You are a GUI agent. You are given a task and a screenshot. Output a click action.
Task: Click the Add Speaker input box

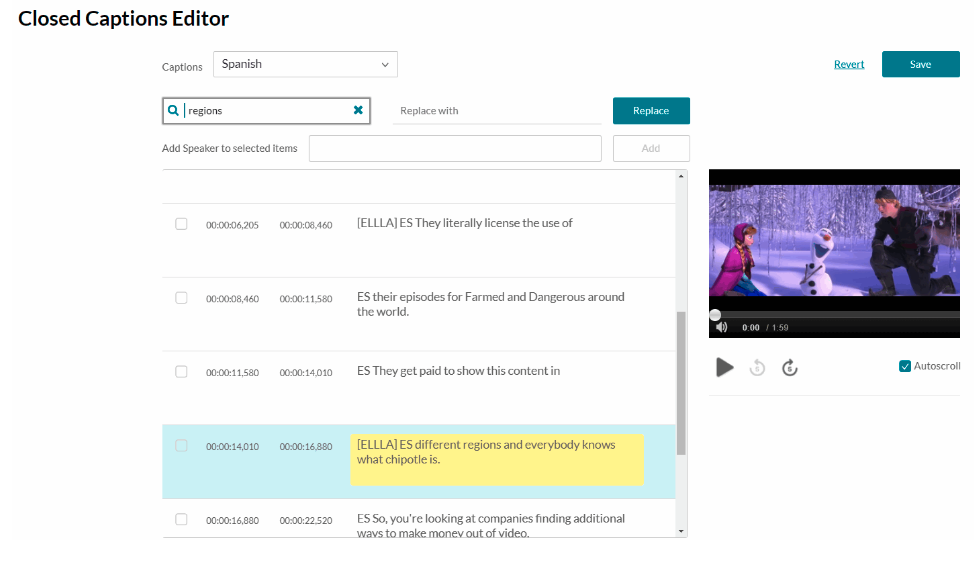tap(455, 148)
